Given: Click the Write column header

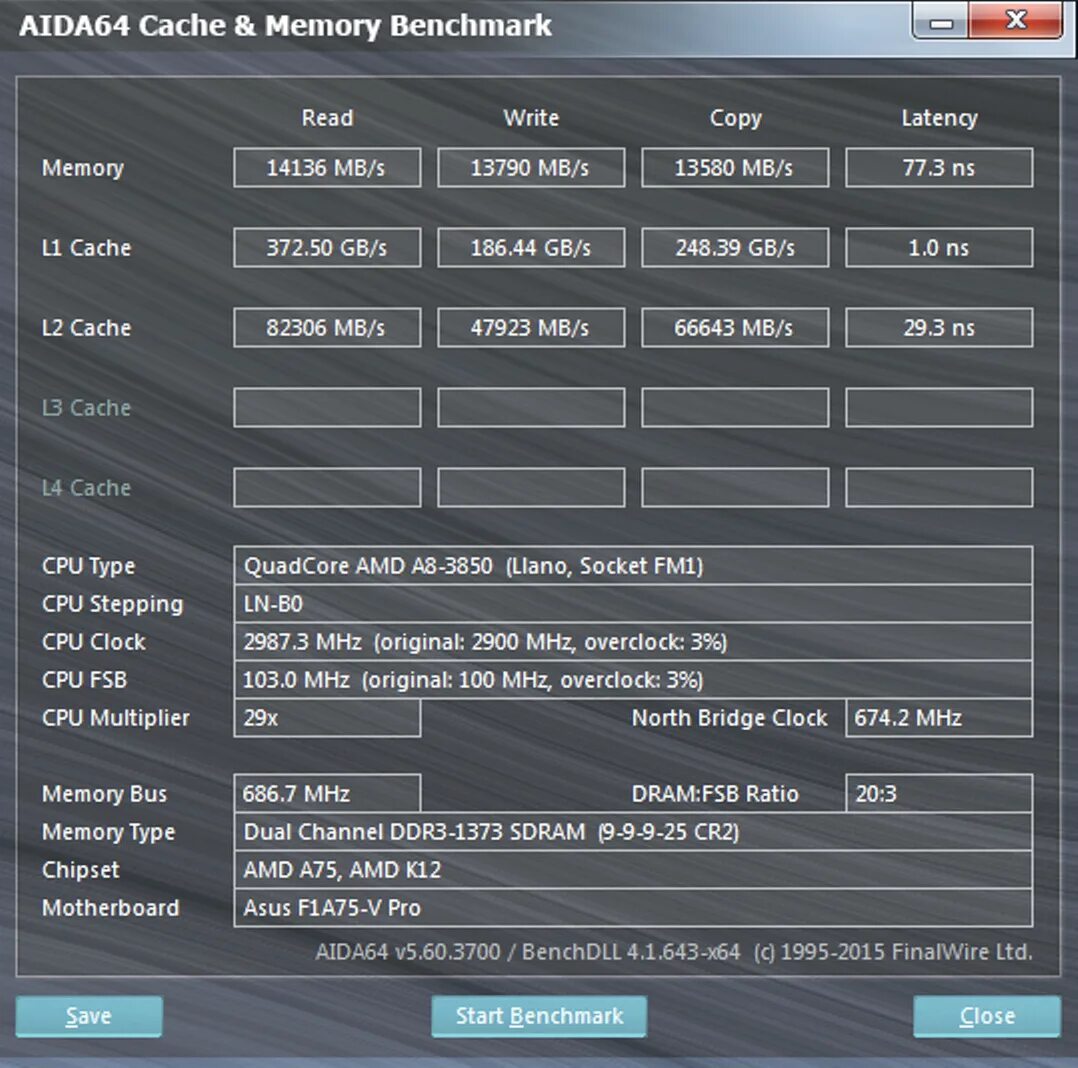Looking at the screenshot, I should 531,118.
